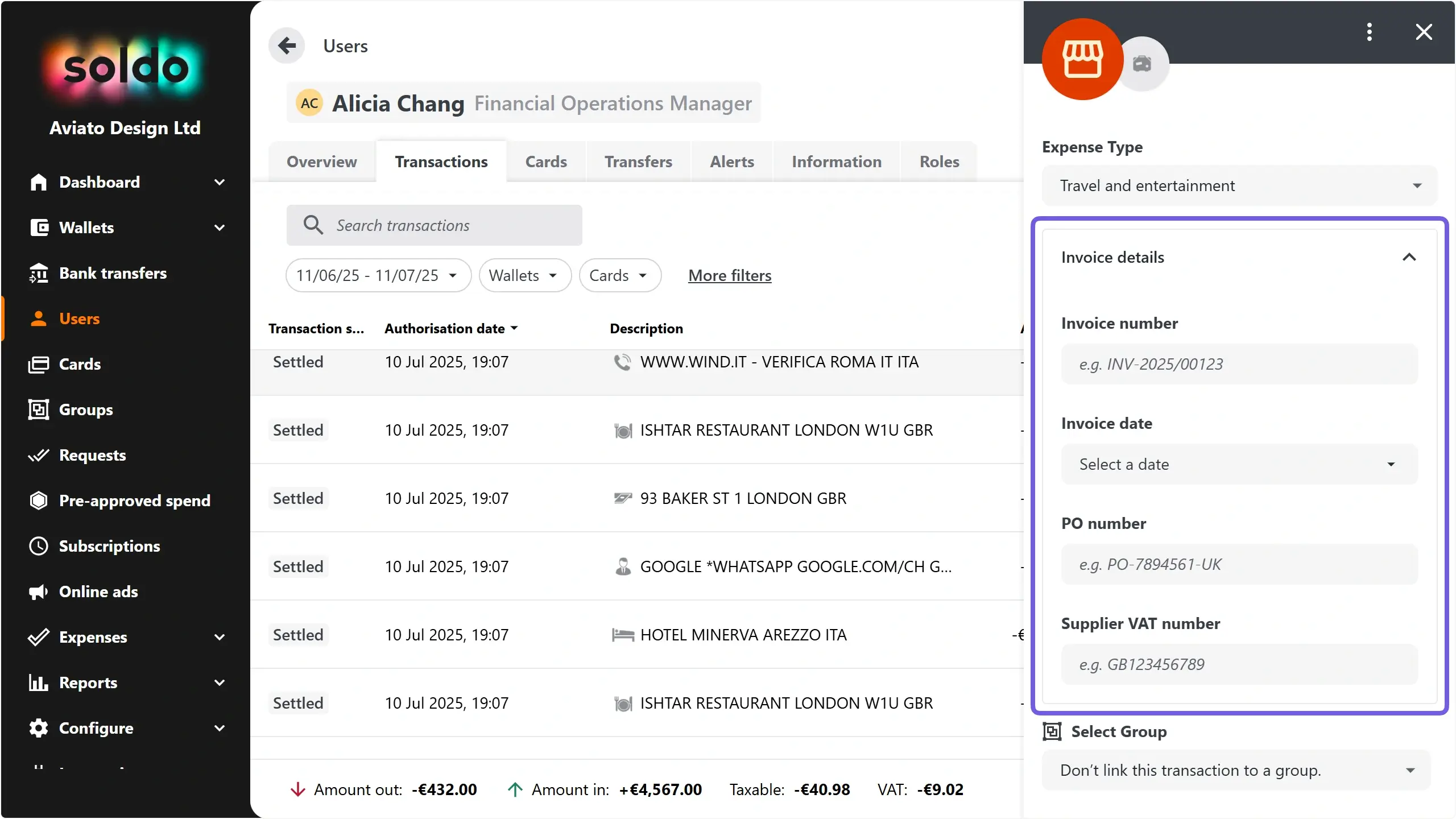1456x819 pixels.
Task: Open Requests in the sidebar
Action: point(92,455)
